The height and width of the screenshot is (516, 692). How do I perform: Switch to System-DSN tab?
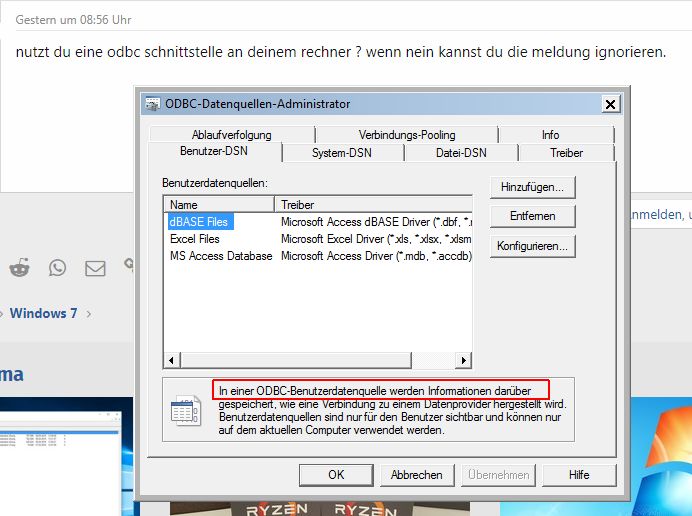[342, 153]
